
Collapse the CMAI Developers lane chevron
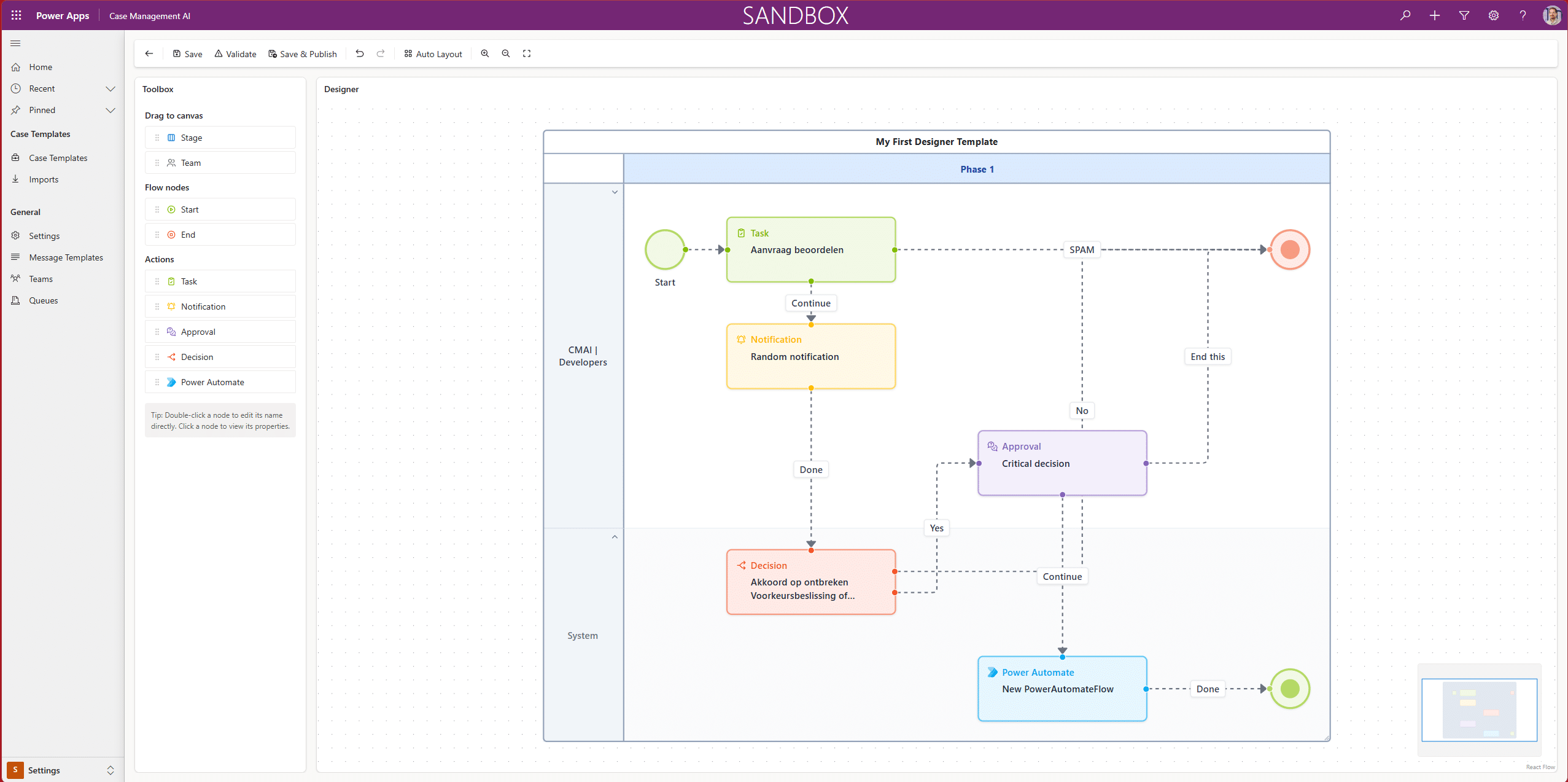click(615, 192)
